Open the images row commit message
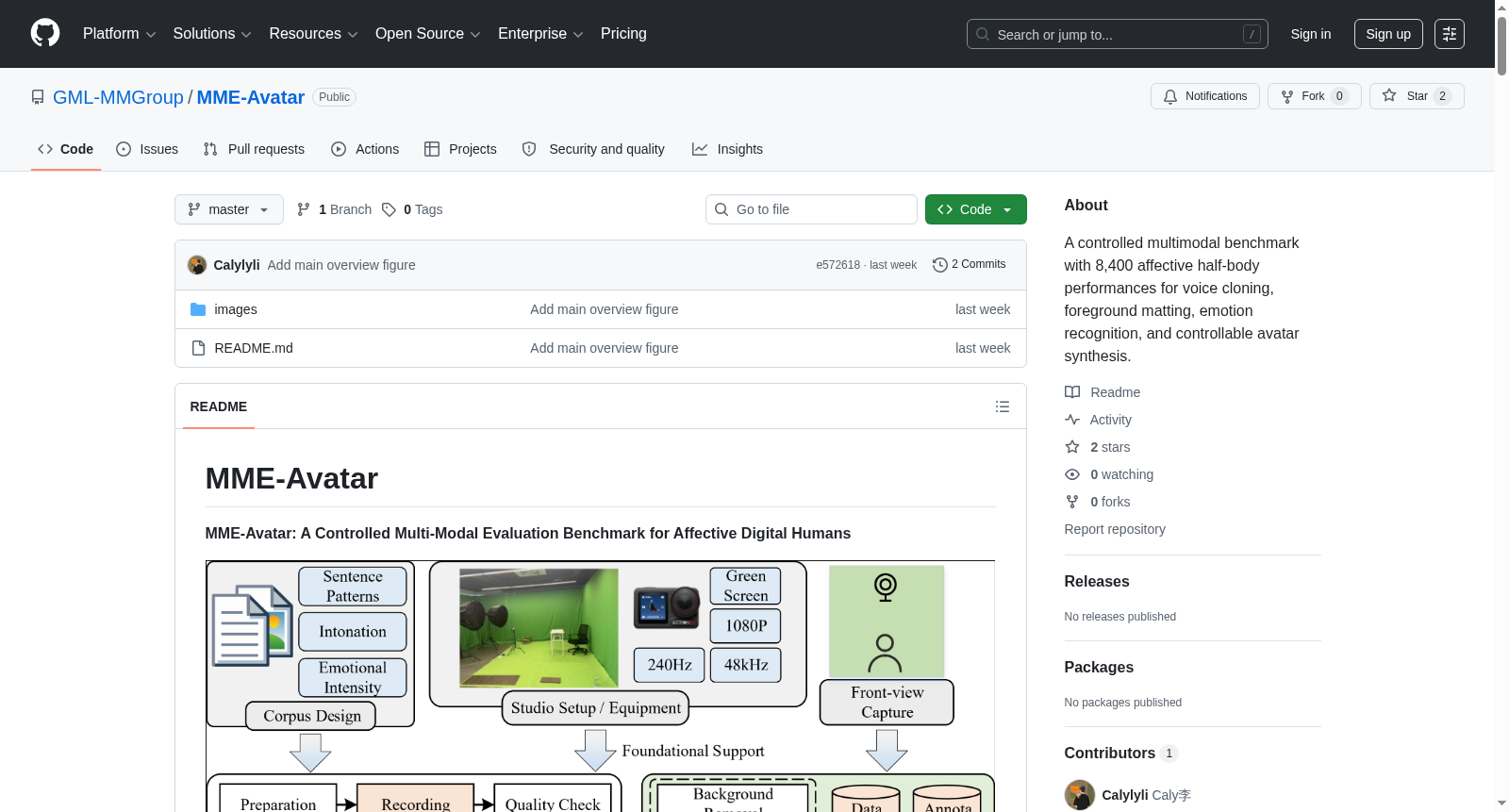Screen dimensions: 1509x812 [x=605, y=309]
